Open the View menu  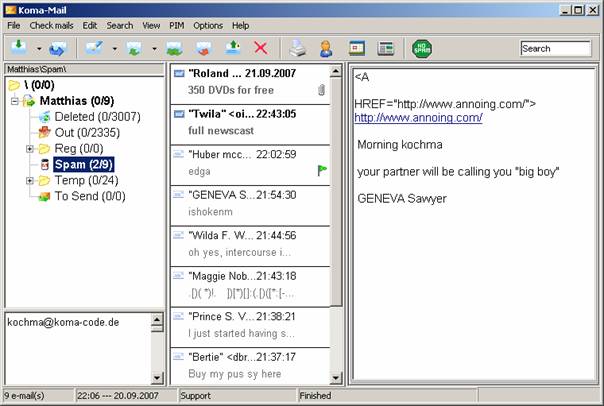(x=151, y=25)
